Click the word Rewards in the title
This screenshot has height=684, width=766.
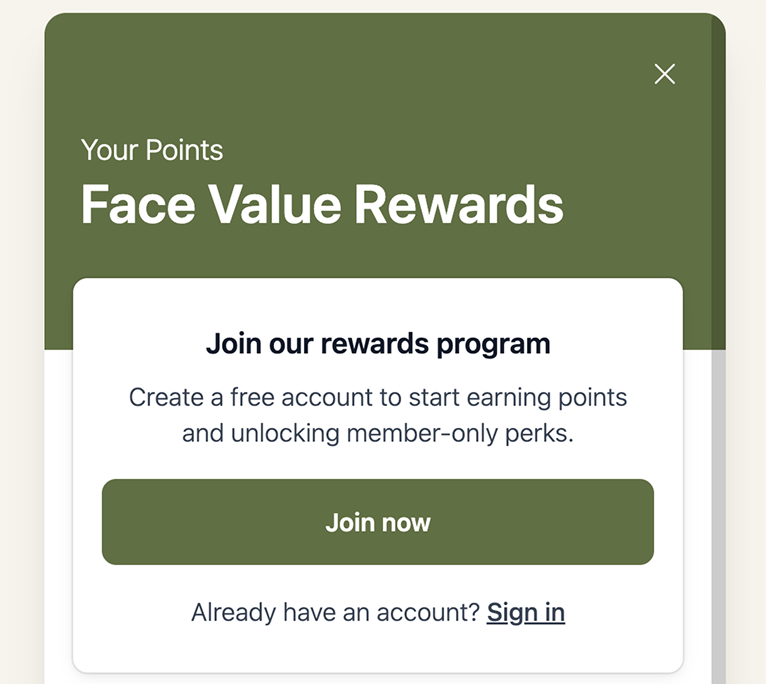pos(459,204)
